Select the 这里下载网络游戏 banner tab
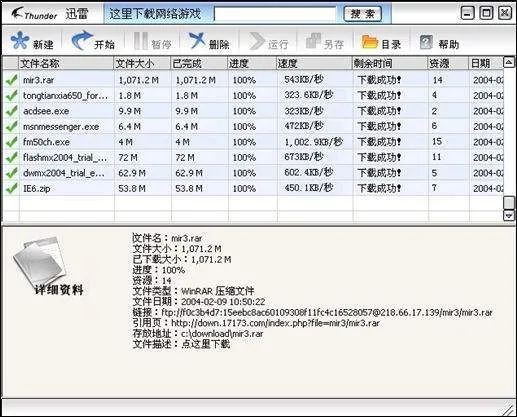This screenshot has height=417, width=517. [x=155, y=14]
